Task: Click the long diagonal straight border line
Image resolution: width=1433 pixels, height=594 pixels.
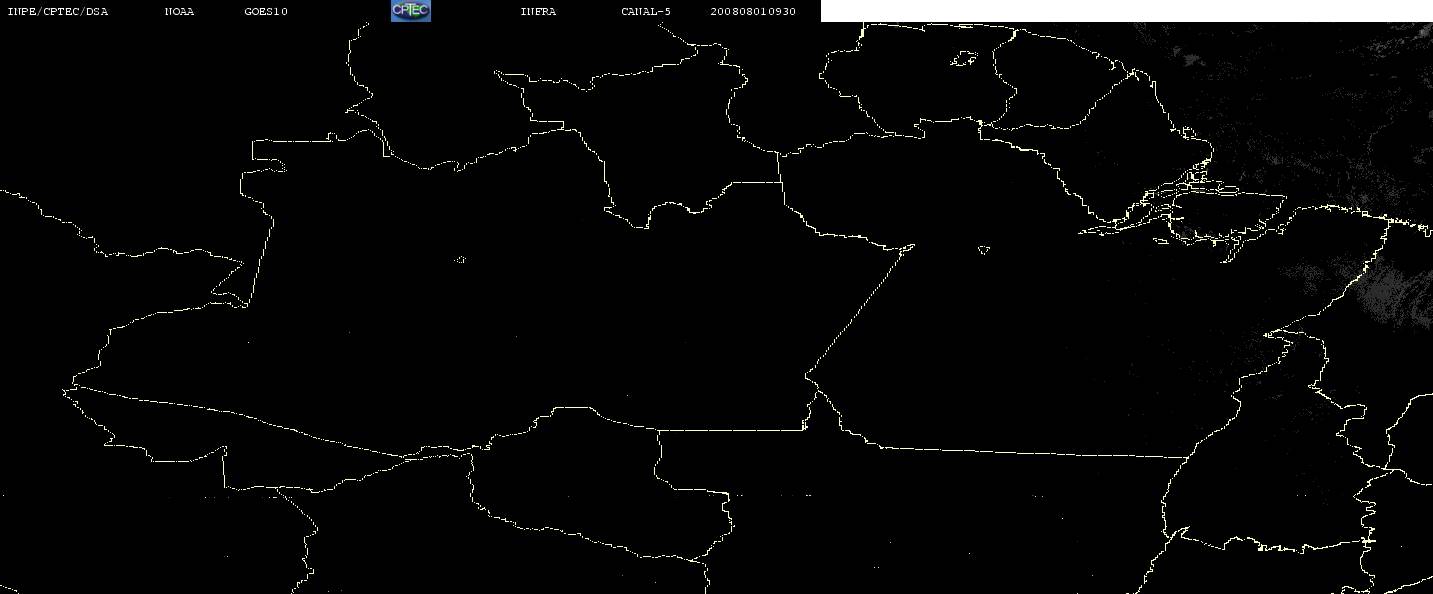Action: [860, 310]
